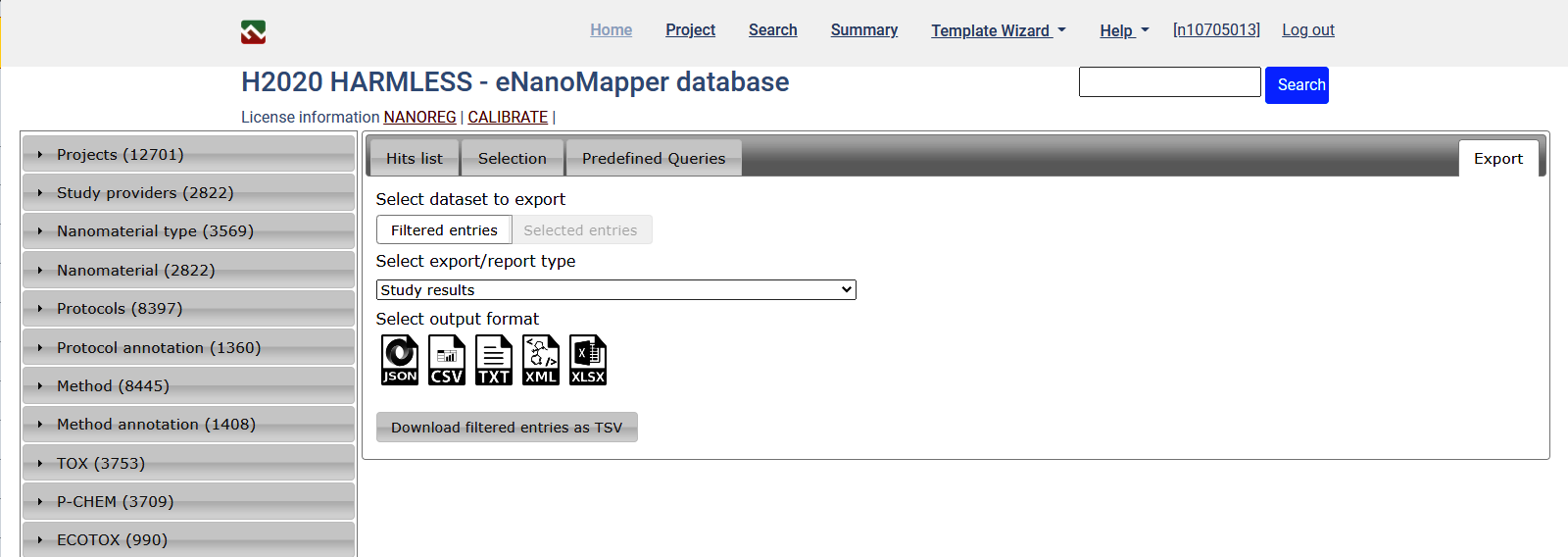
Task: Expand Nanomaterial type (3569) facet
Action: coord(188,230)
